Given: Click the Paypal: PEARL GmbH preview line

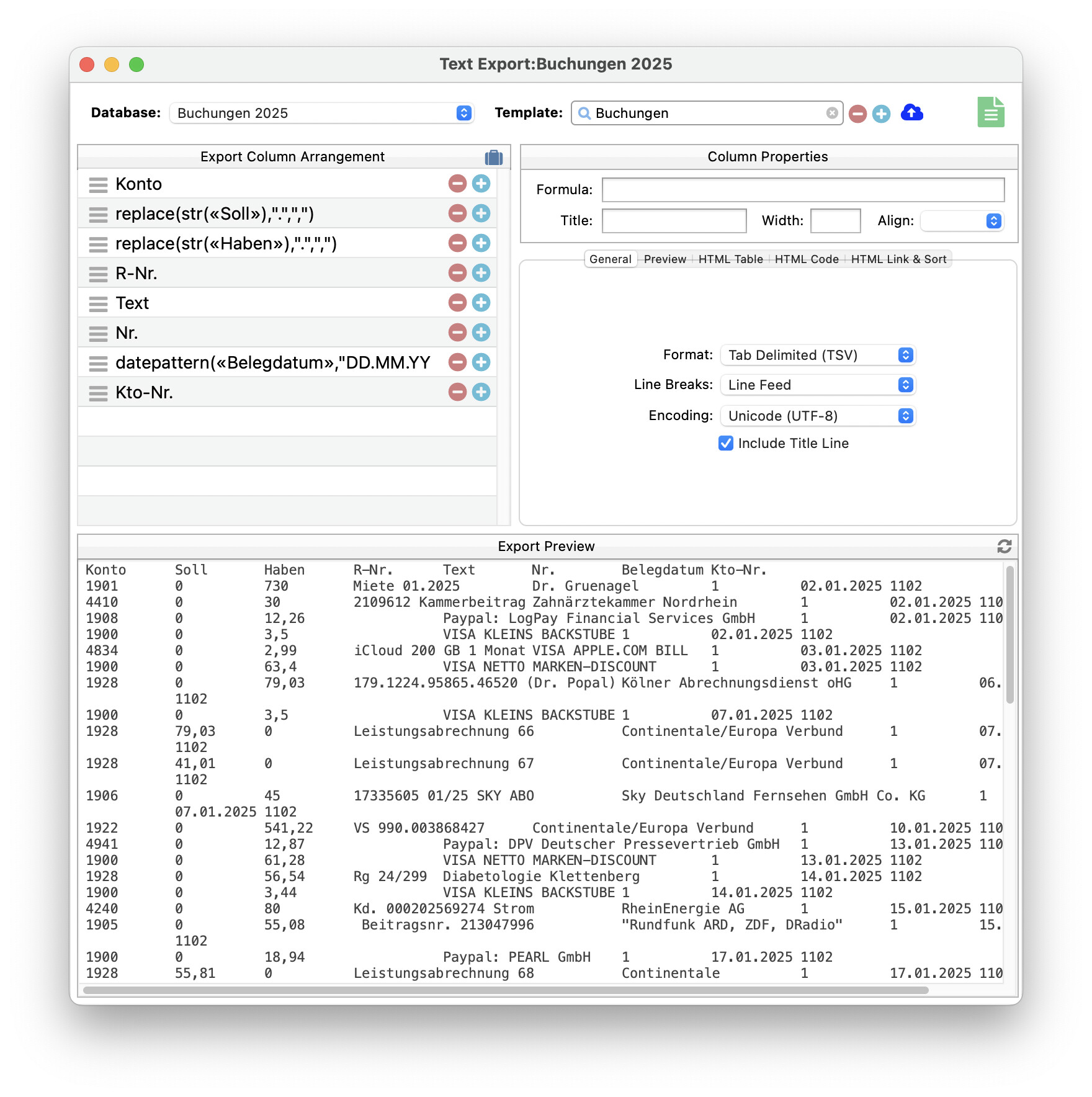Looking at the screenshot, I should [x=459, y=957].
